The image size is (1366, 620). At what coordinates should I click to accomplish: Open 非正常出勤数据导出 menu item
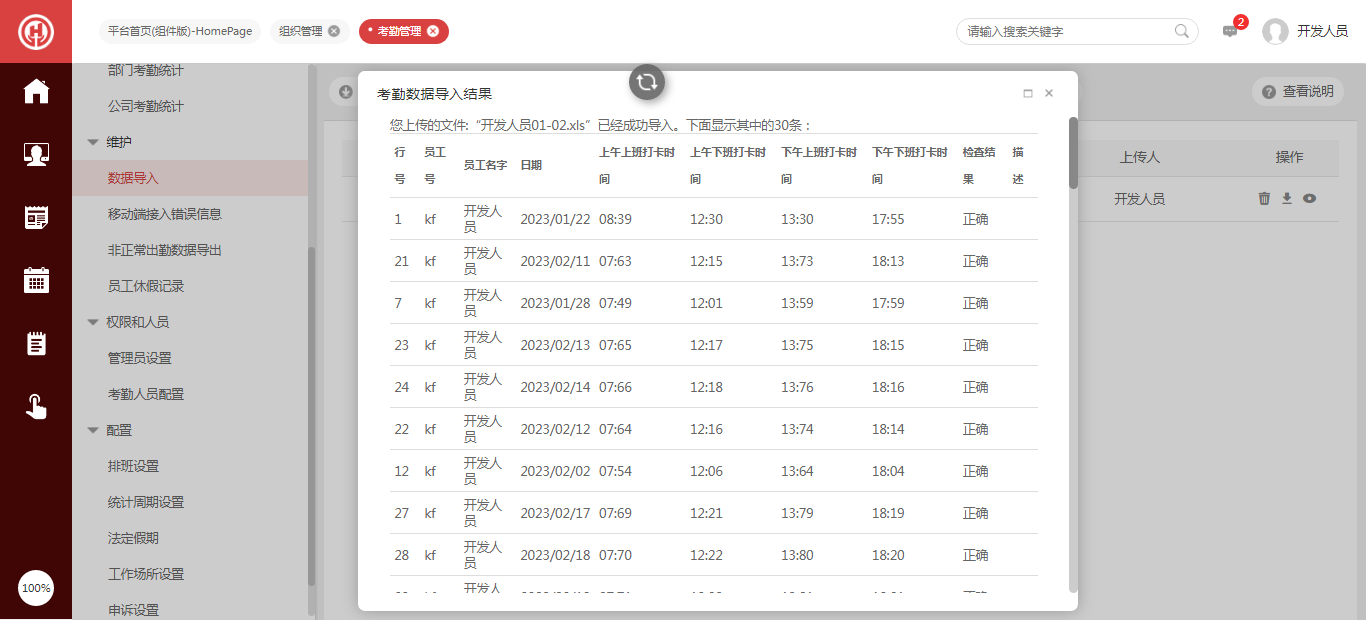pyautogui.click(x=165, y=250)
